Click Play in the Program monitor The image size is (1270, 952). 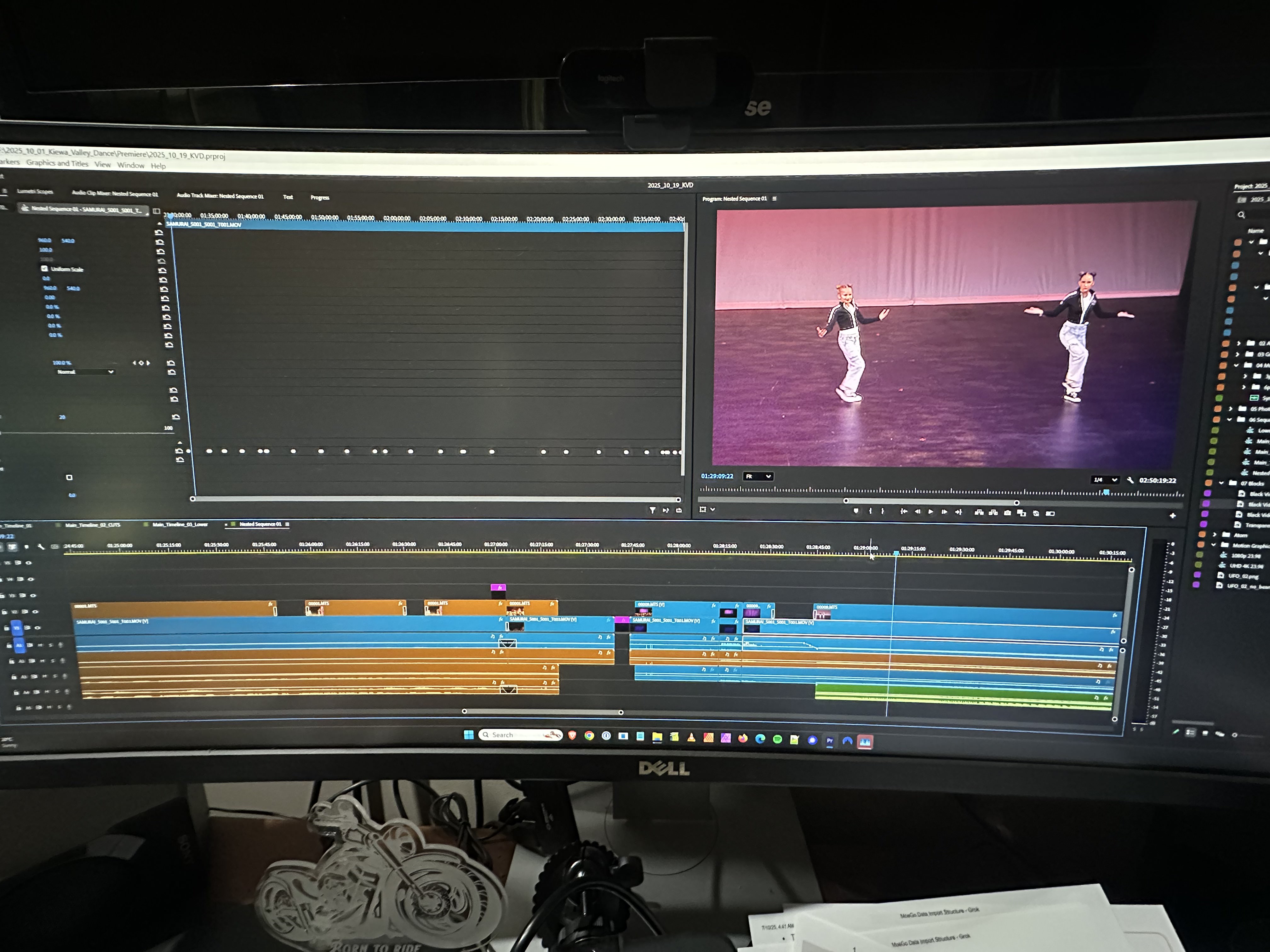pyautogui.click(x=931, y=512)
